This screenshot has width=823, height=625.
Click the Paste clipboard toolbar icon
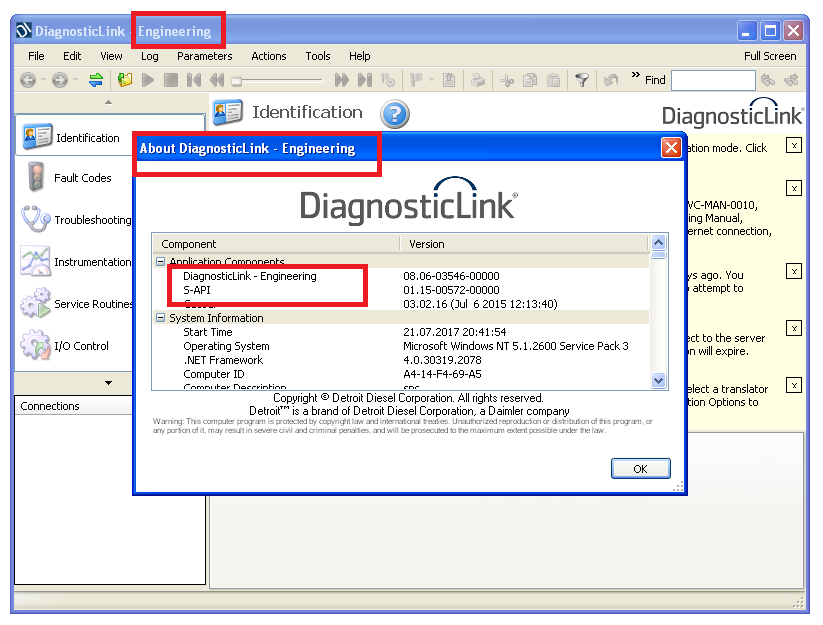[553, 80]
